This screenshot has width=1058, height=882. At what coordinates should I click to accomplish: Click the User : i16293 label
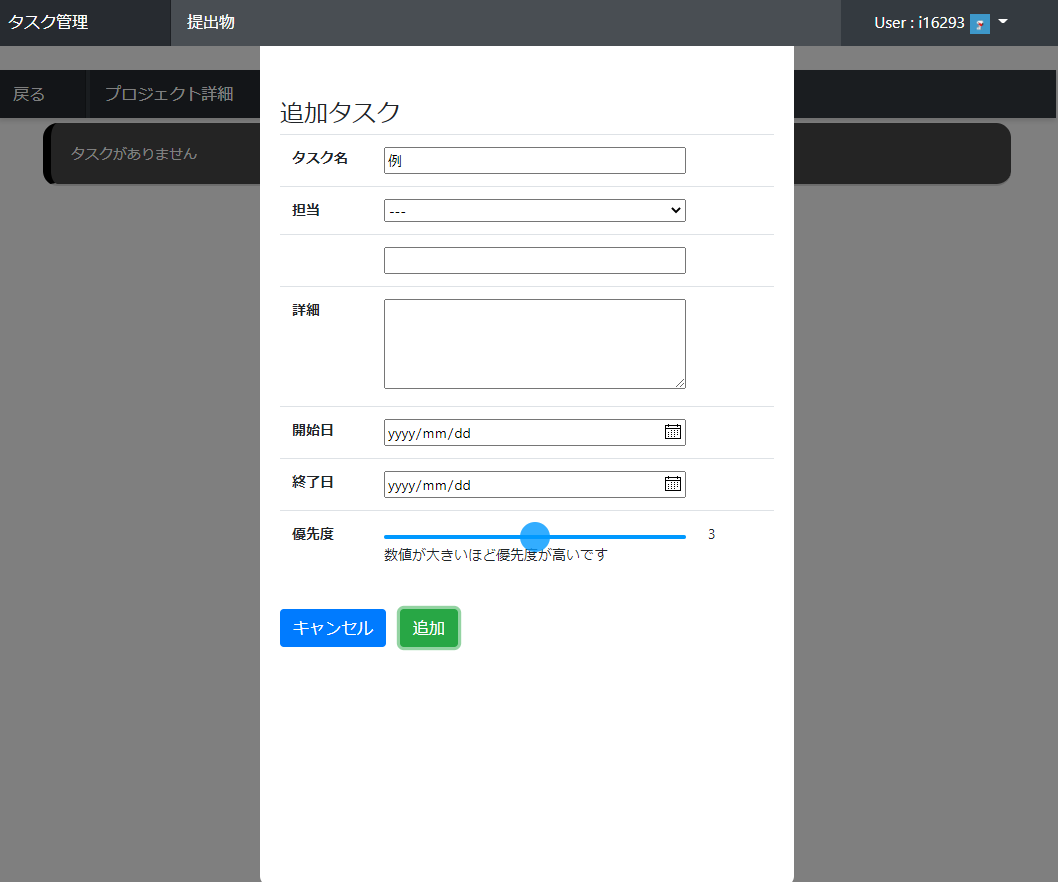coord(919,23)
